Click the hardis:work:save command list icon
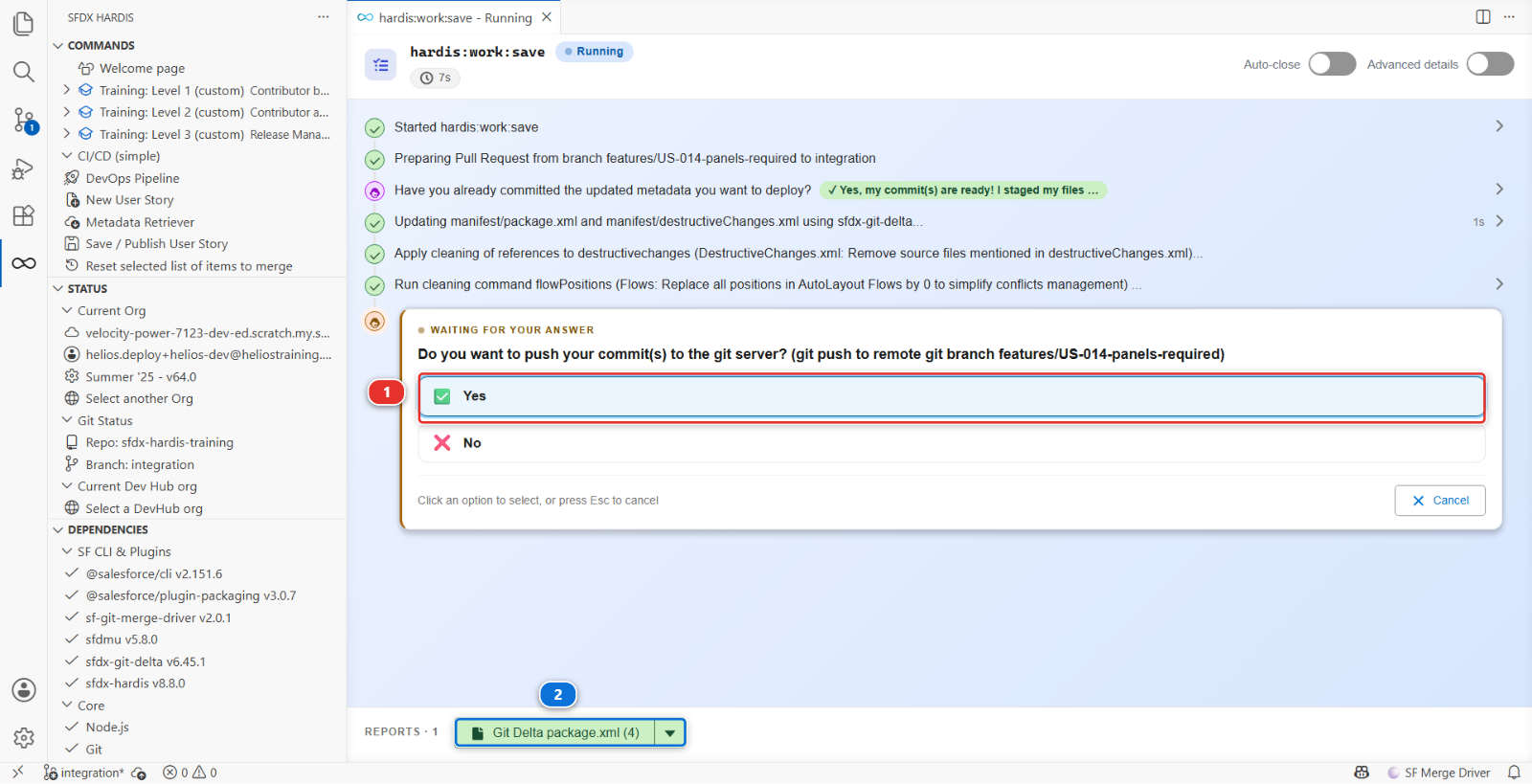 point(380,64)
